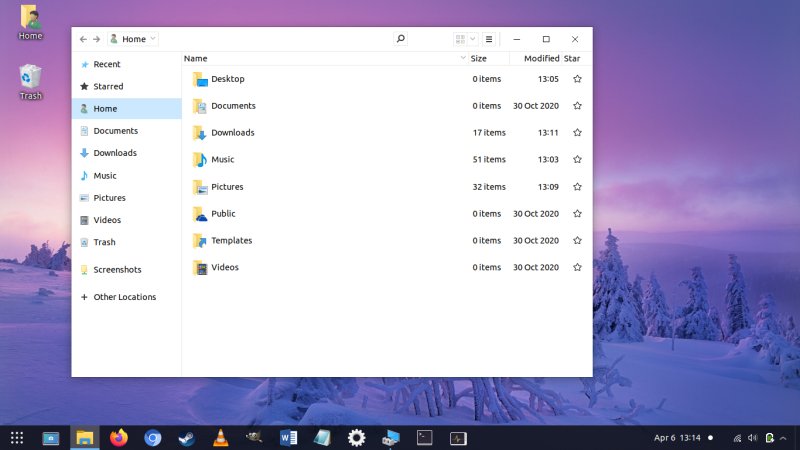Viewport: 800px width, 450px height.
Task: Star the Documents folder
Action: pos(577,106)
